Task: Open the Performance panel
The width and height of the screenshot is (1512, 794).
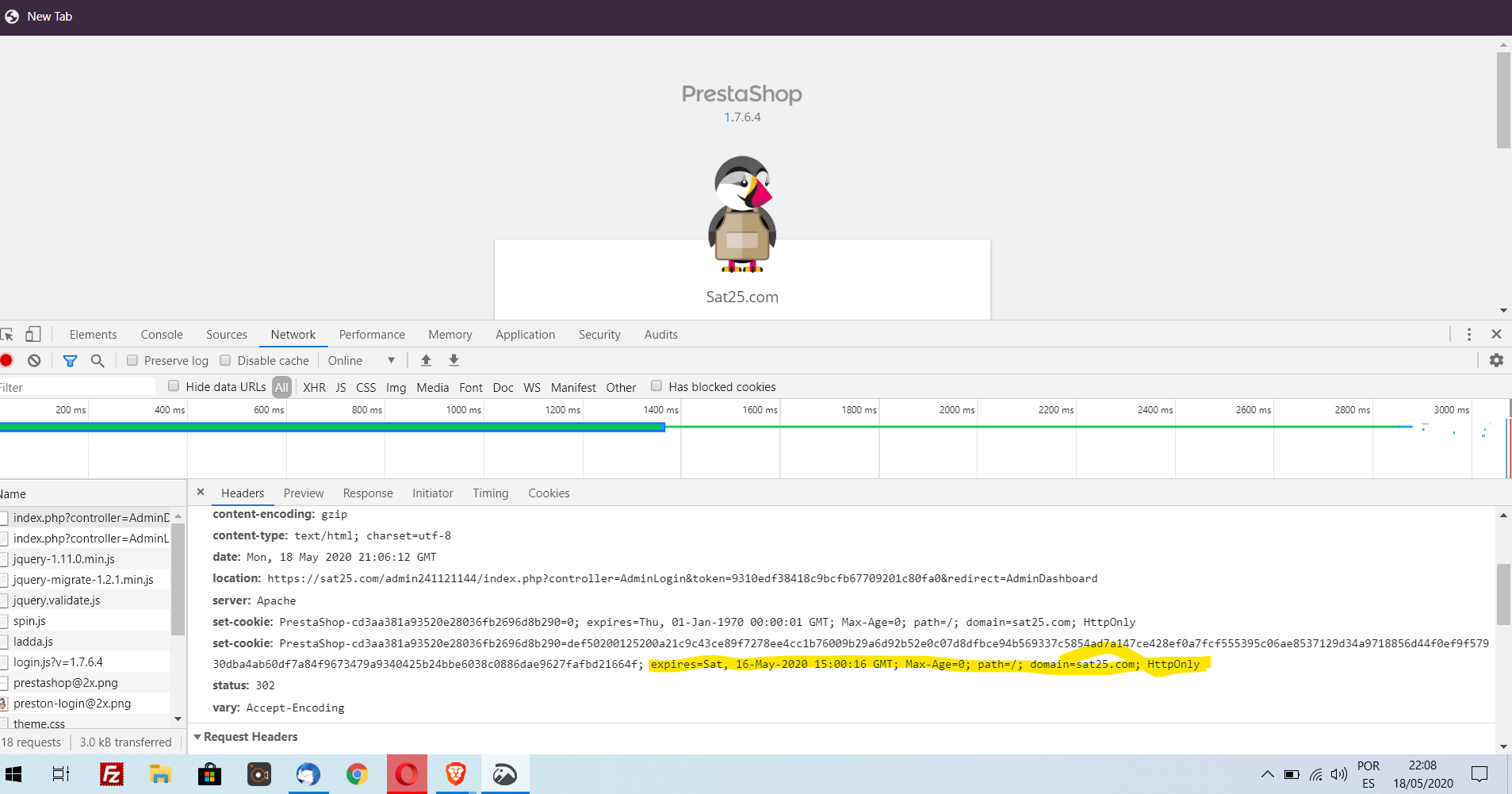Action: pyautogui.click(x=372, y=335)
